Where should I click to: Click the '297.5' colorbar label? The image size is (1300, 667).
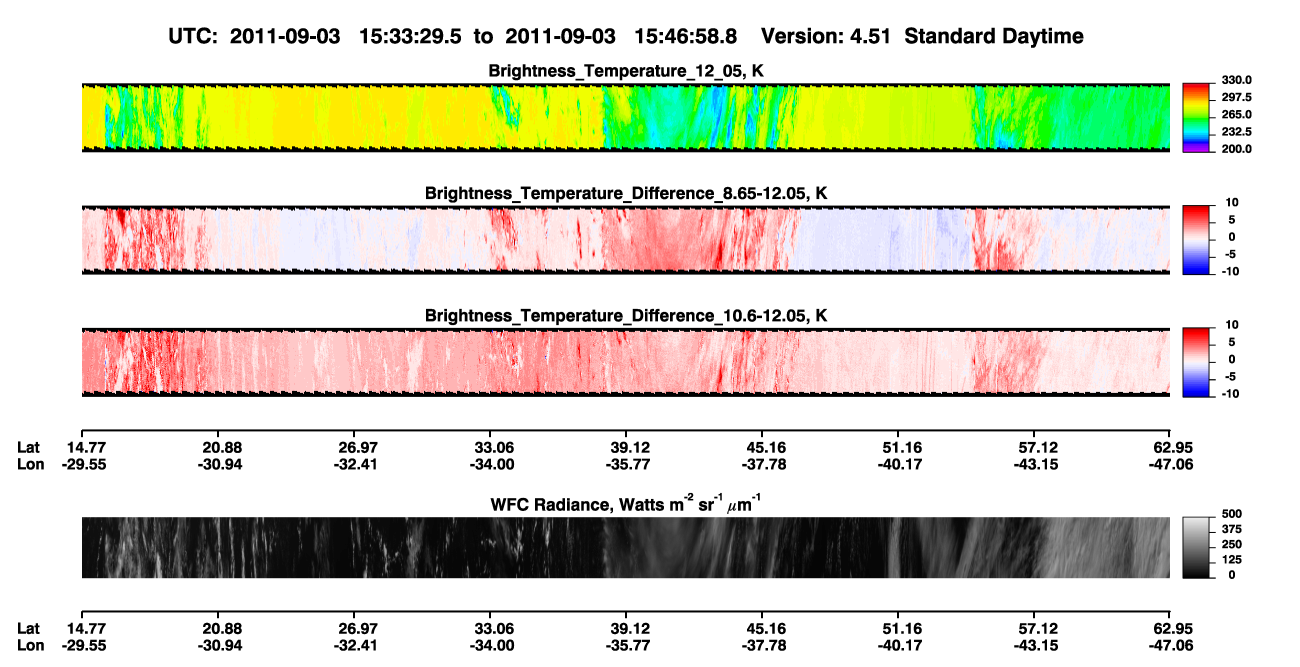[1238, 97]
